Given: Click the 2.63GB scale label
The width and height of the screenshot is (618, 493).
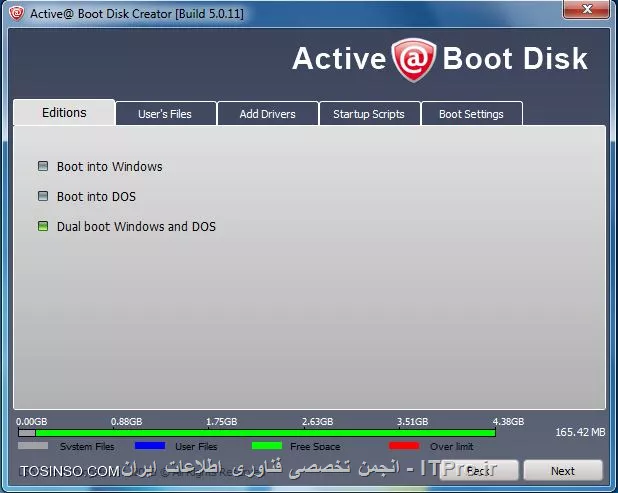Looking at the screenshot, I should coord(318,421).
